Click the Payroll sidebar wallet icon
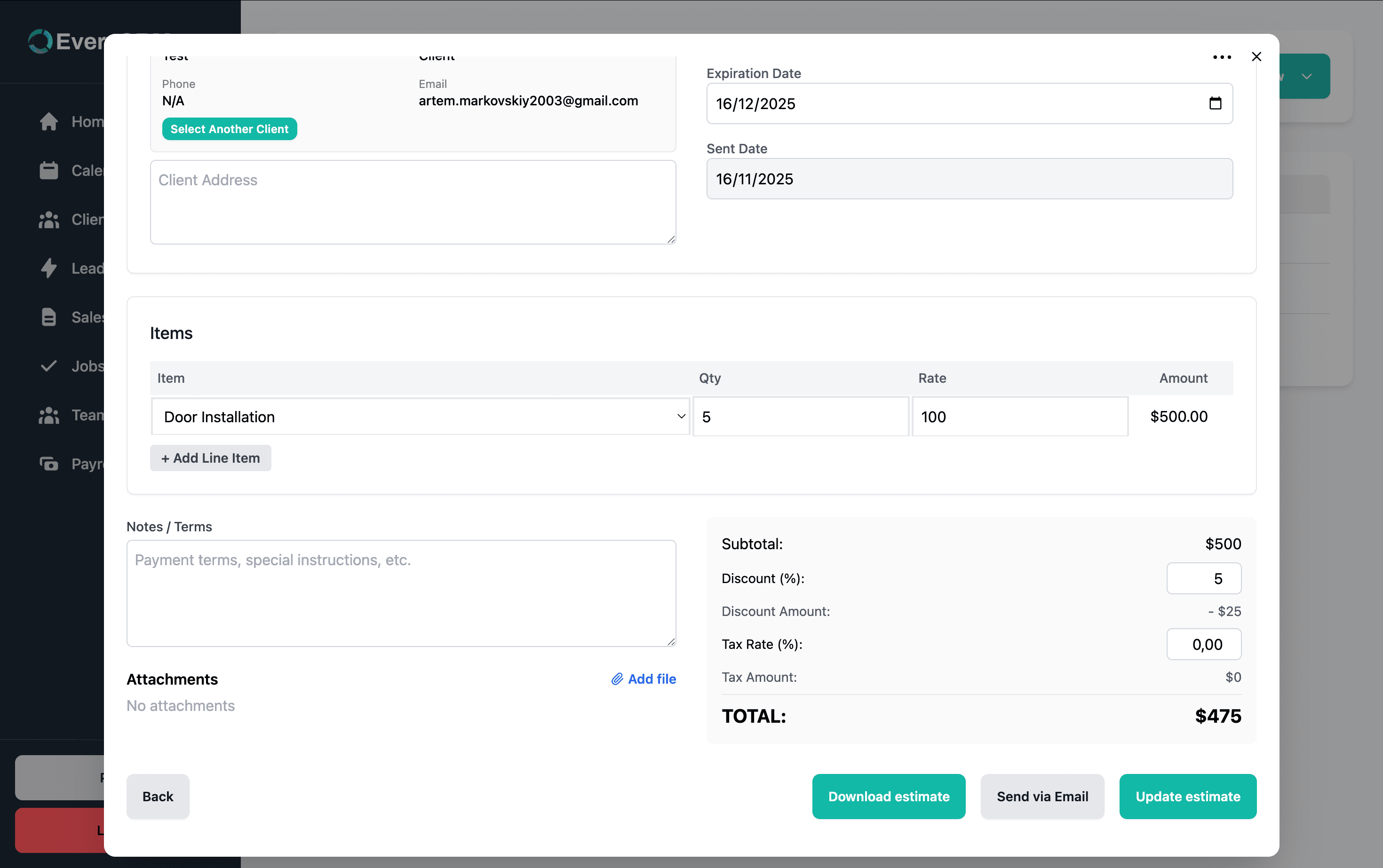 pos(49,464)
